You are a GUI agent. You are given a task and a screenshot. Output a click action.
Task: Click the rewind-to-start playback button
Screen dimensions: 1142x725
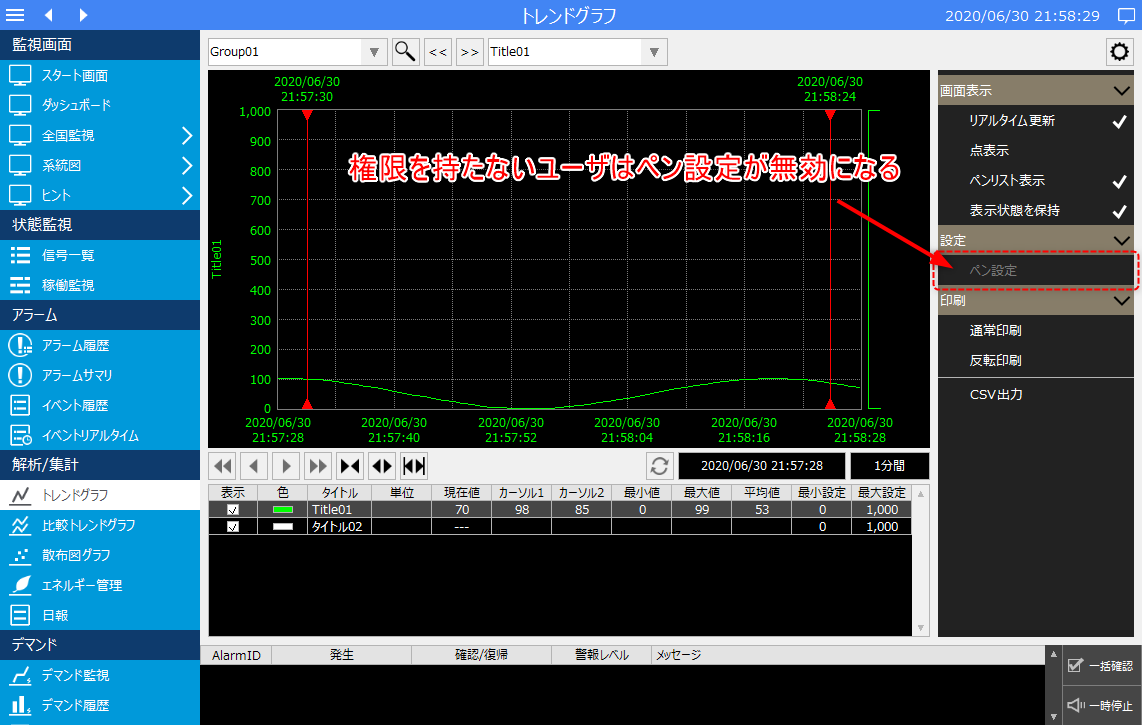223,466
